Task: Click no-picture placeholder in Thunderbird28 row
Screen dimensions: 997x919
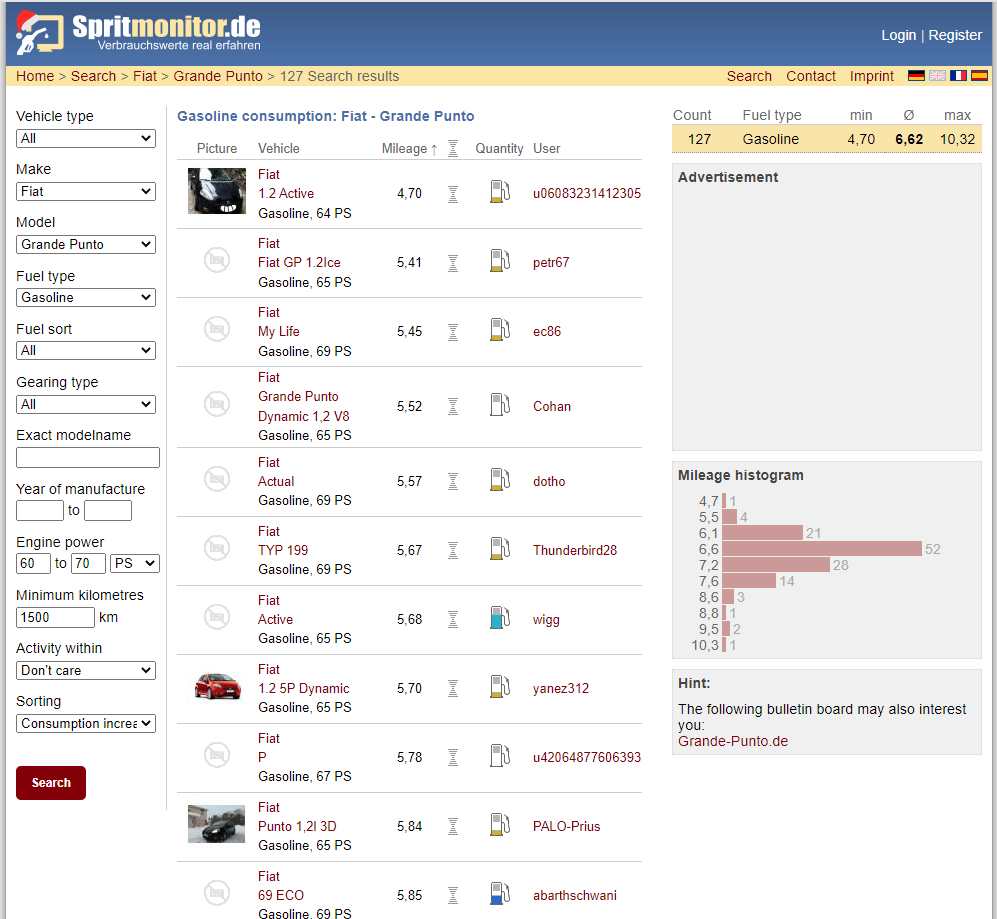Action: coord(216,548)
